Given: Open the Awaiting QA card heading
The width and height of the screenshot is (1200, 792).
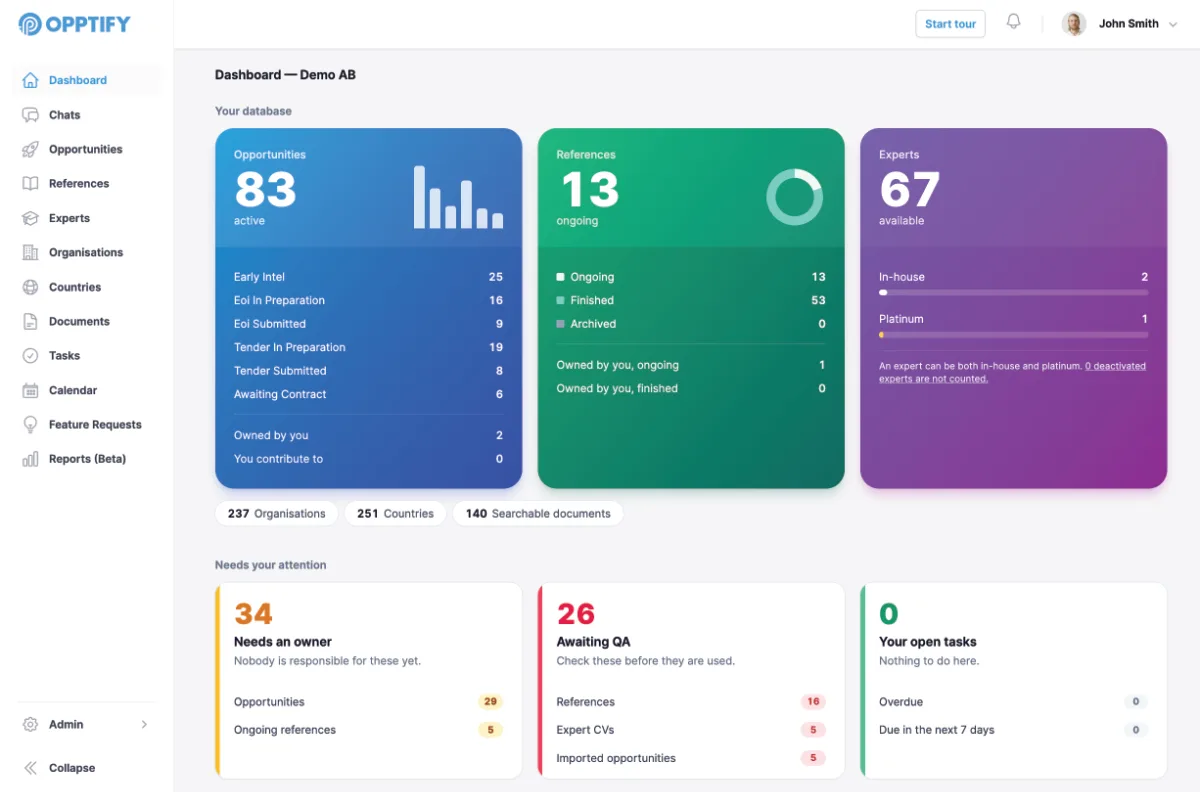Looking at the screenshot, I should [593, 642].
